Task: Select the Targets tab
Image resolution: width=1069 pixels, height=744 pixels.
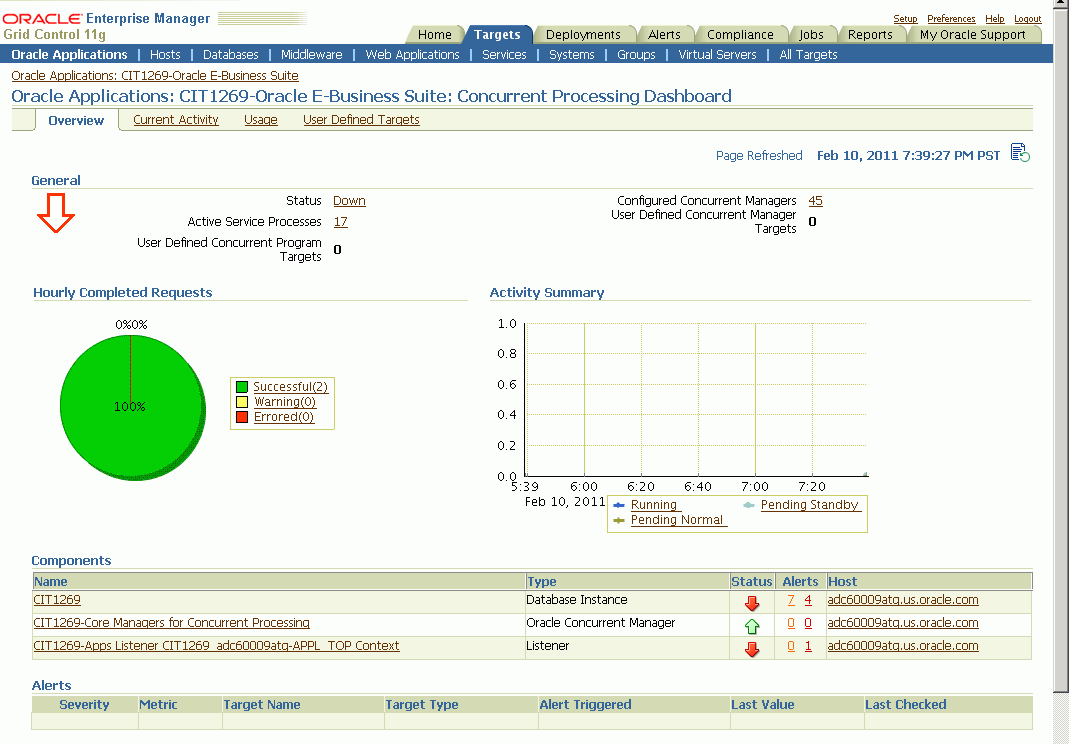Action: (497, 35)
